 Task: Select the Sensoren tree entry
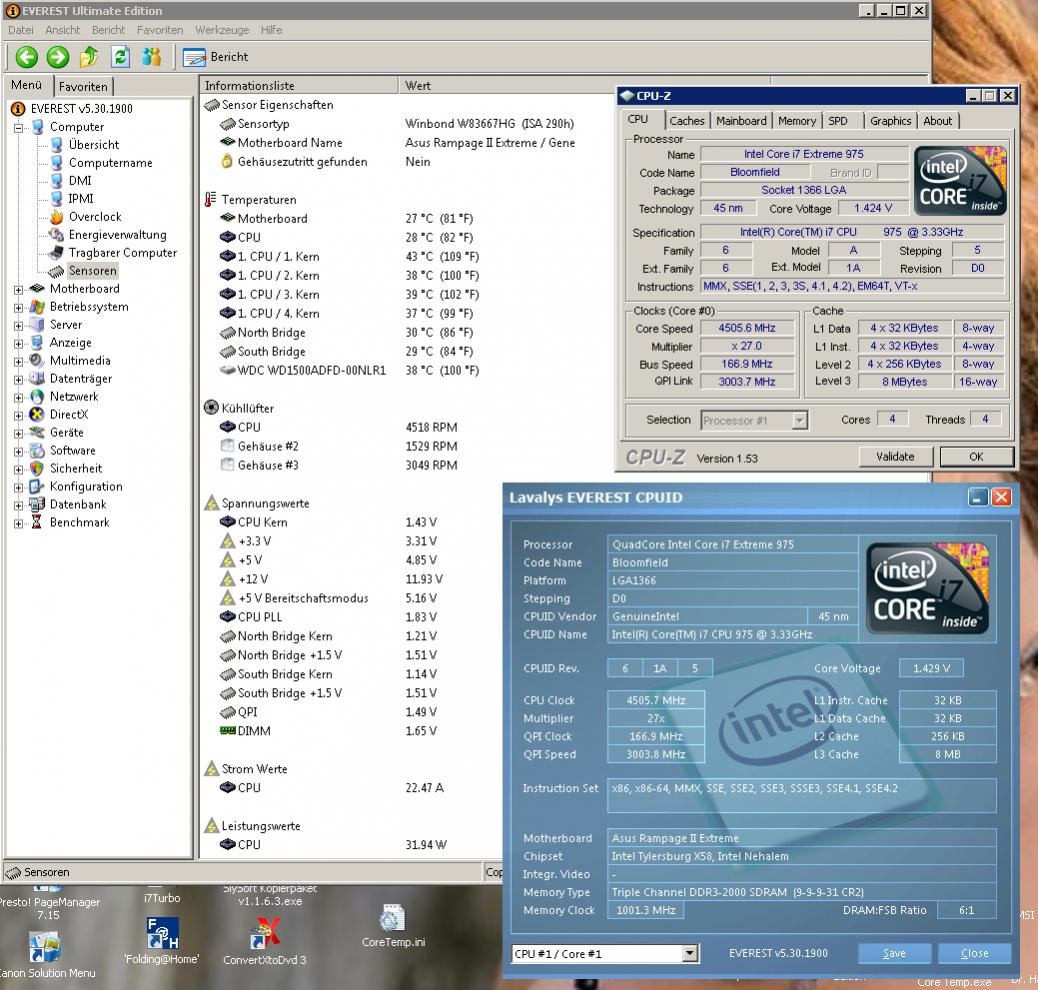93,270
